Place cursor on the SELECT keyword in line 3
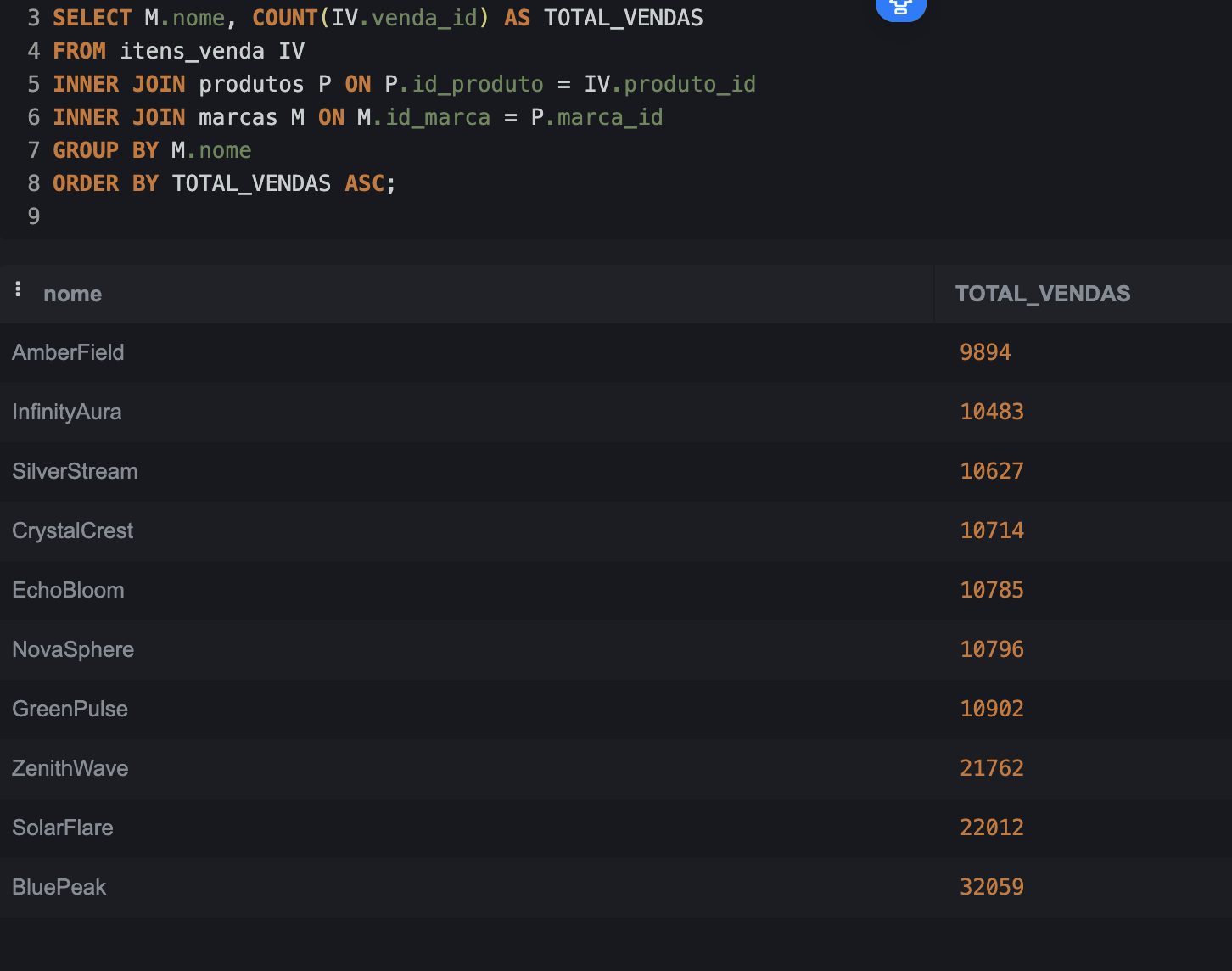The height and width of the screenshot is (971, 1232). [x=92, y=18]
